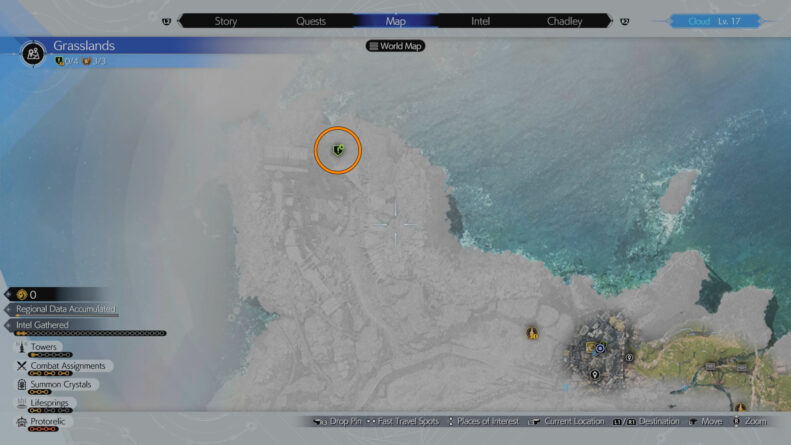
Task: Select the orange tower marker west of town
Action: (x=532, y=333)
